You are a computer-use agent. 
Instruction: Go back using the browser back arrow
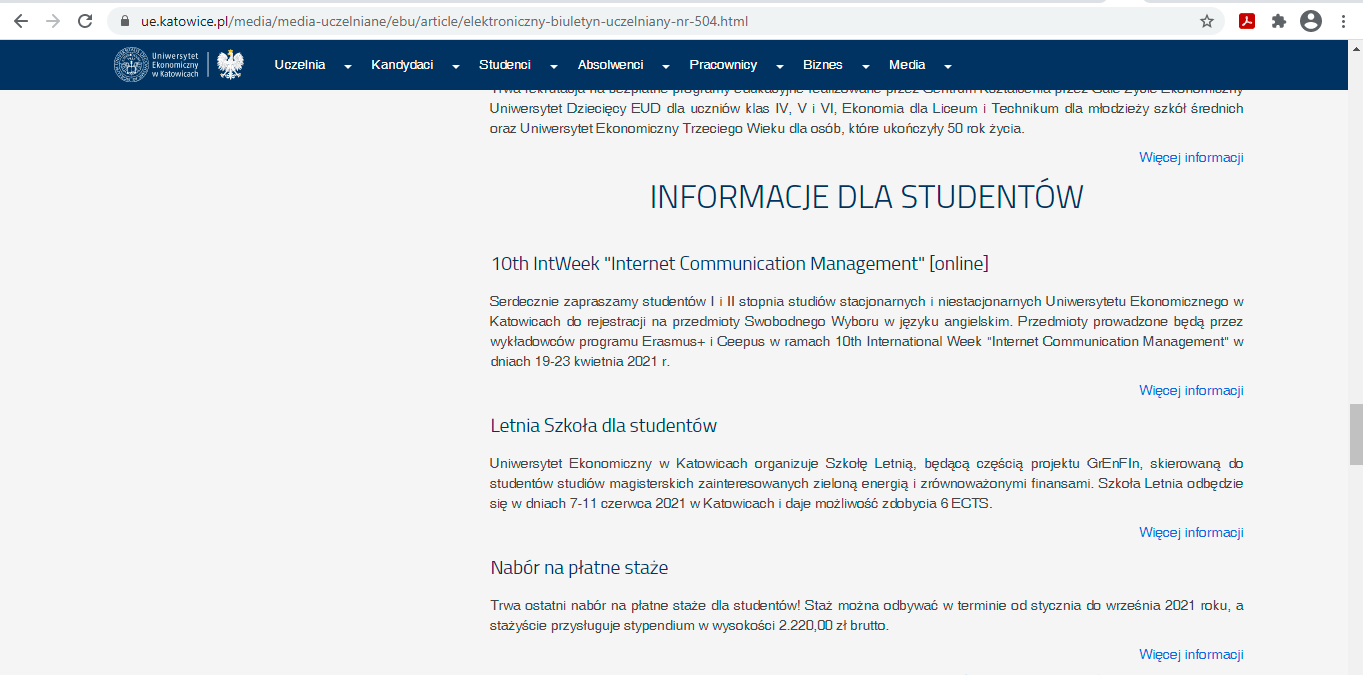click(x=21, y=21)
